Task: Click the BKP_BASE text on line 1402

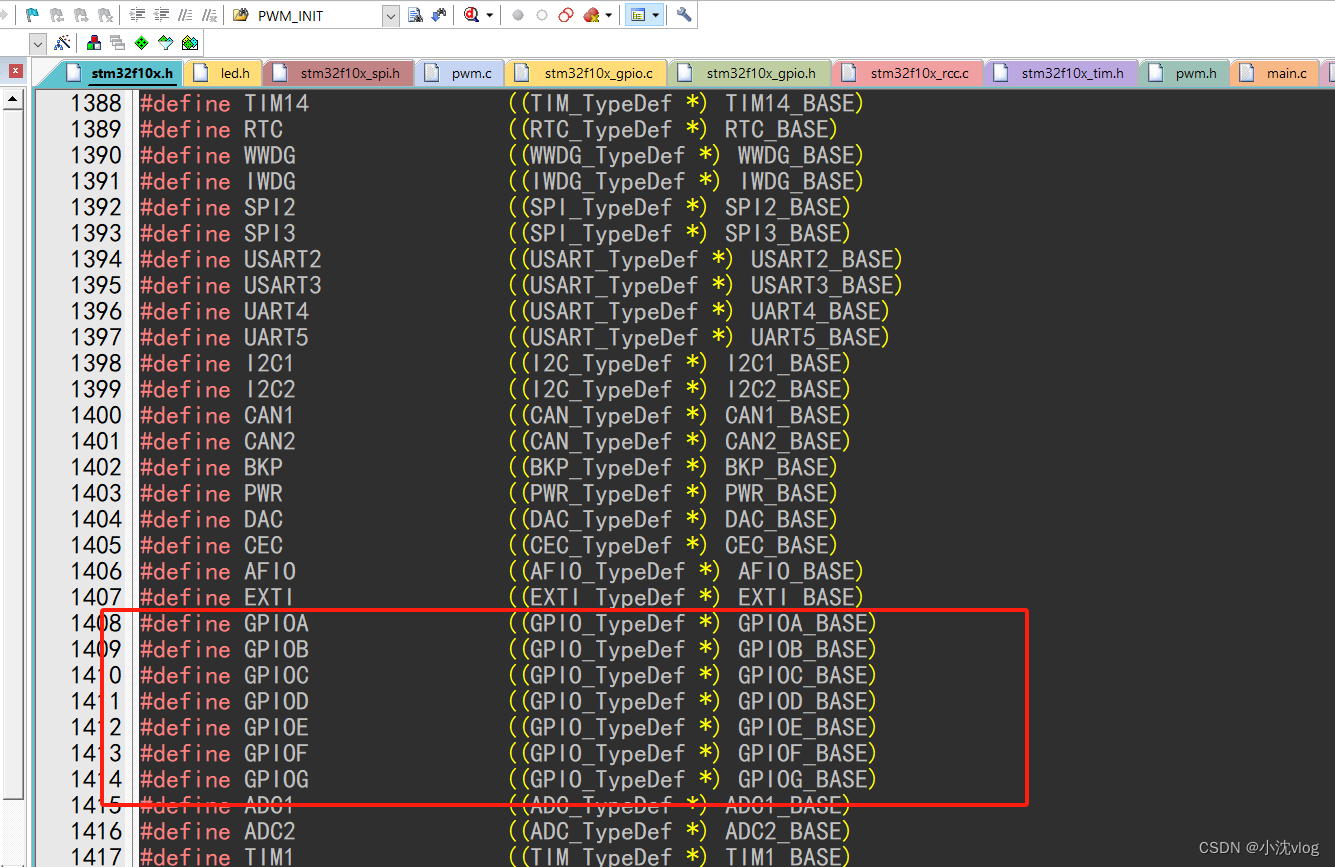Action: tap(776, 467)
